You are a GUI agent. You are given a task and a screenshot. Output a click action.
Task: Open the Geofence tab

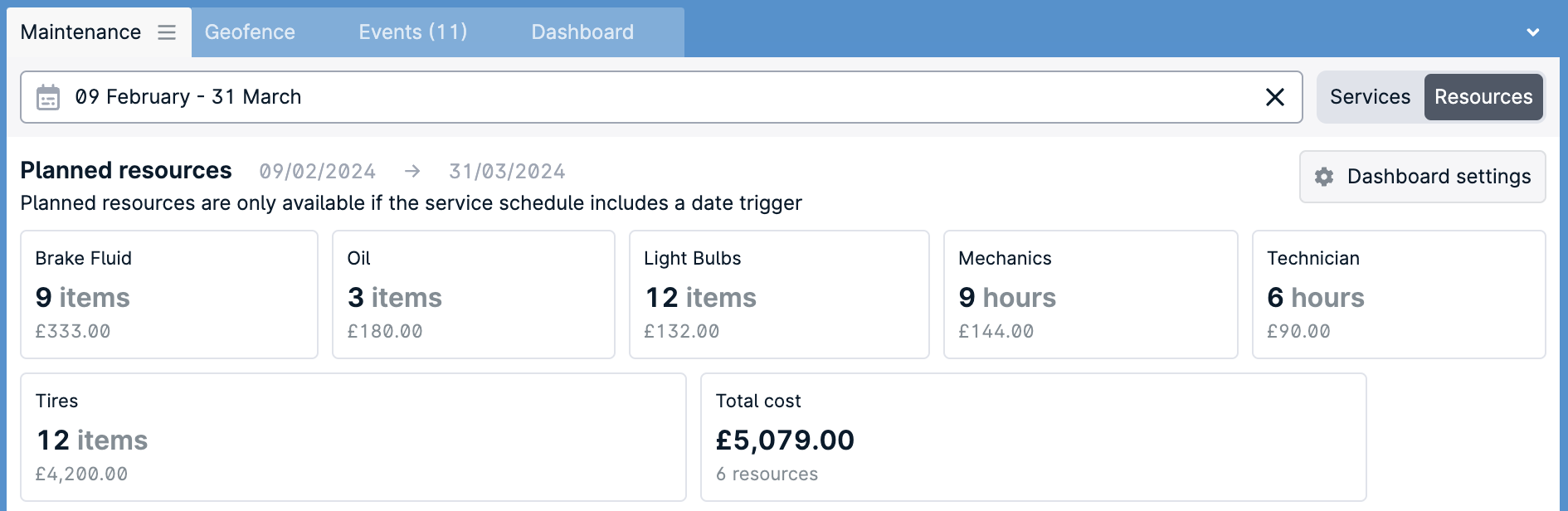(250, 32)
